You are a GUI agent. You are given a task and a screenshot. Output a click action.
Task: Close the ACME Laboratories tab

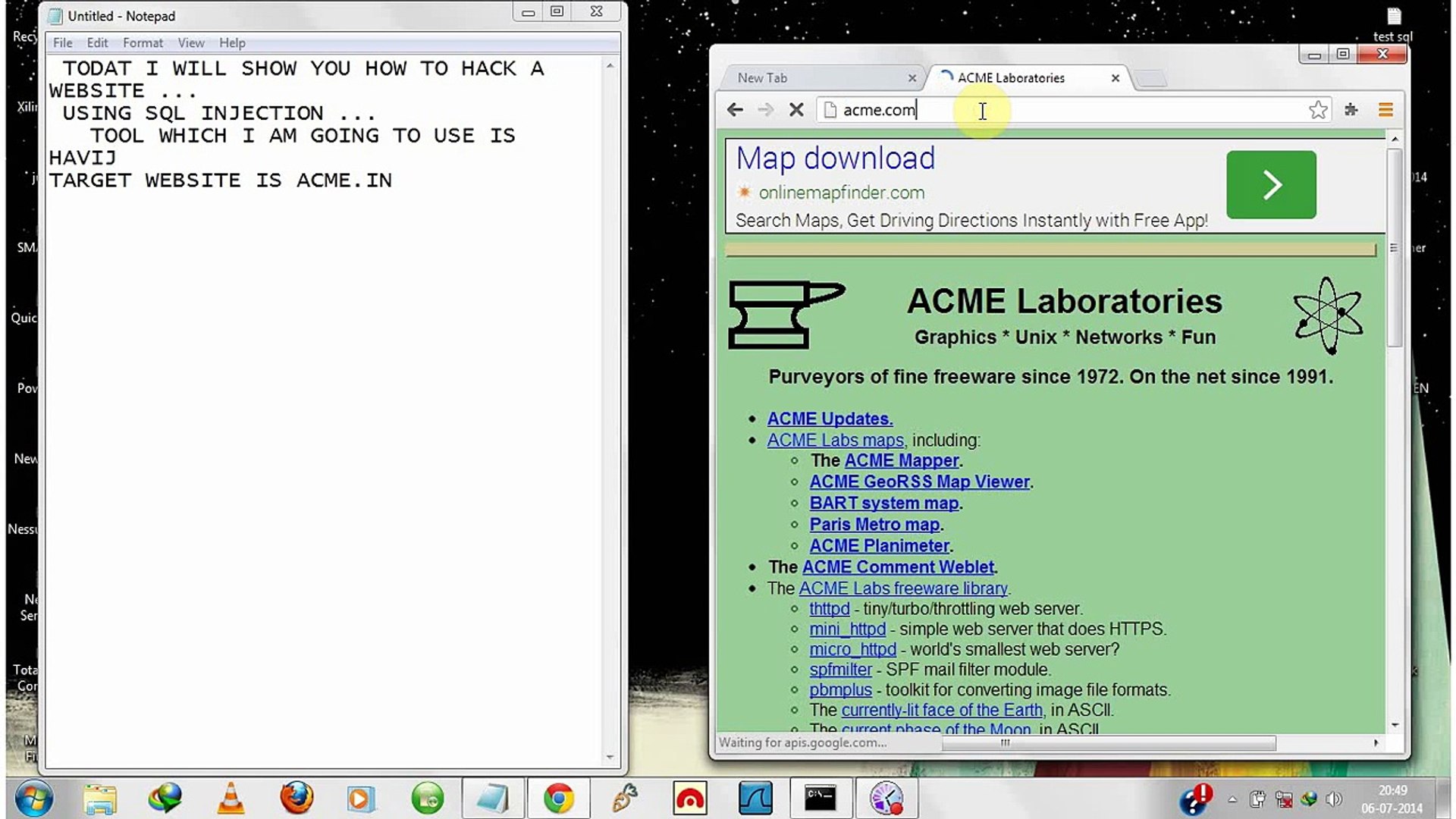click(x=1116, y=78)
